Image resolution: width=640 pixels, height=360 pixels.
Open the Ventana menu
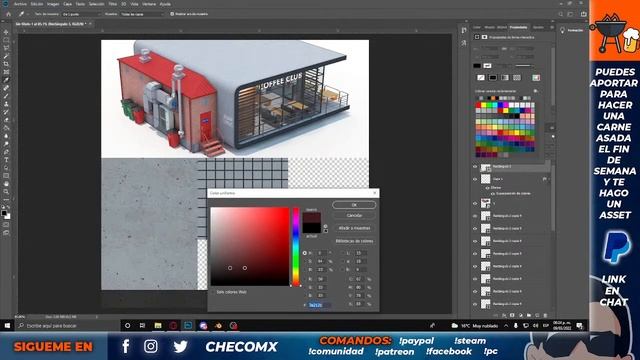coord(149,4)
